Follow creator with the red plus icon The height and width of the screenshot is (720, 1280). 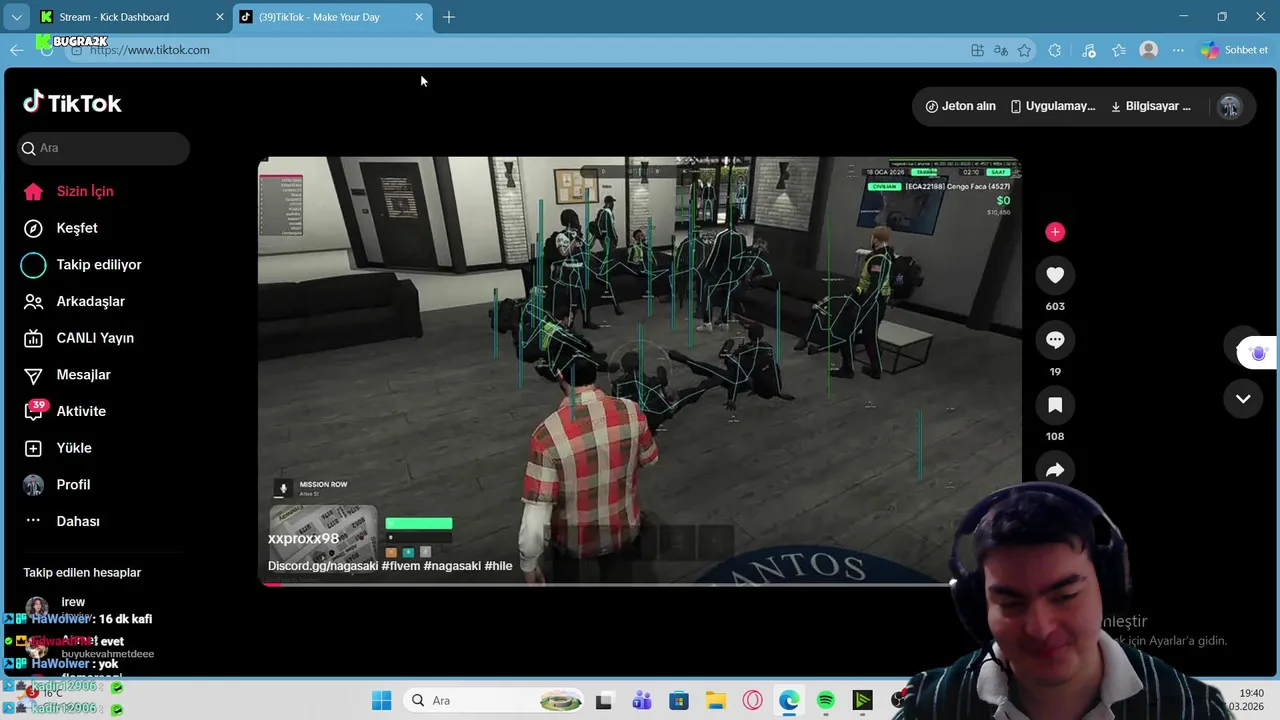tap(1055, 232)
